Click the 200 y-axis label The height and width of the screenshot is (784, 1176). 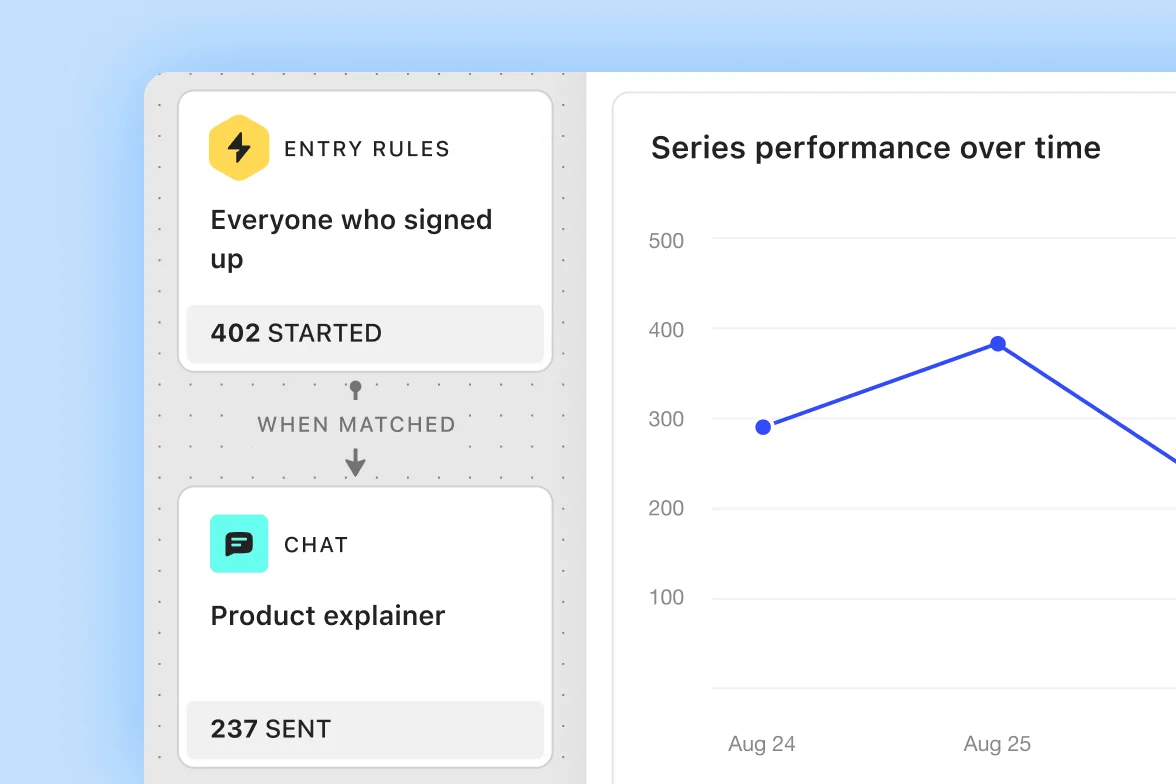pos(666,508)
